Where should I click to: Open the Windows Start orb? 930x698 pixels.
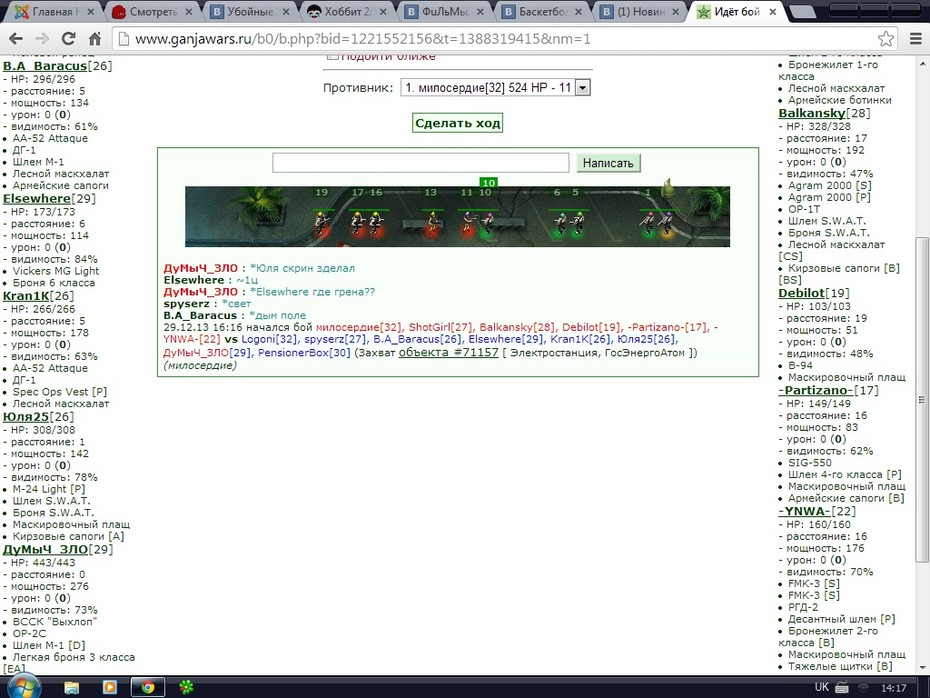click(24, 688)
